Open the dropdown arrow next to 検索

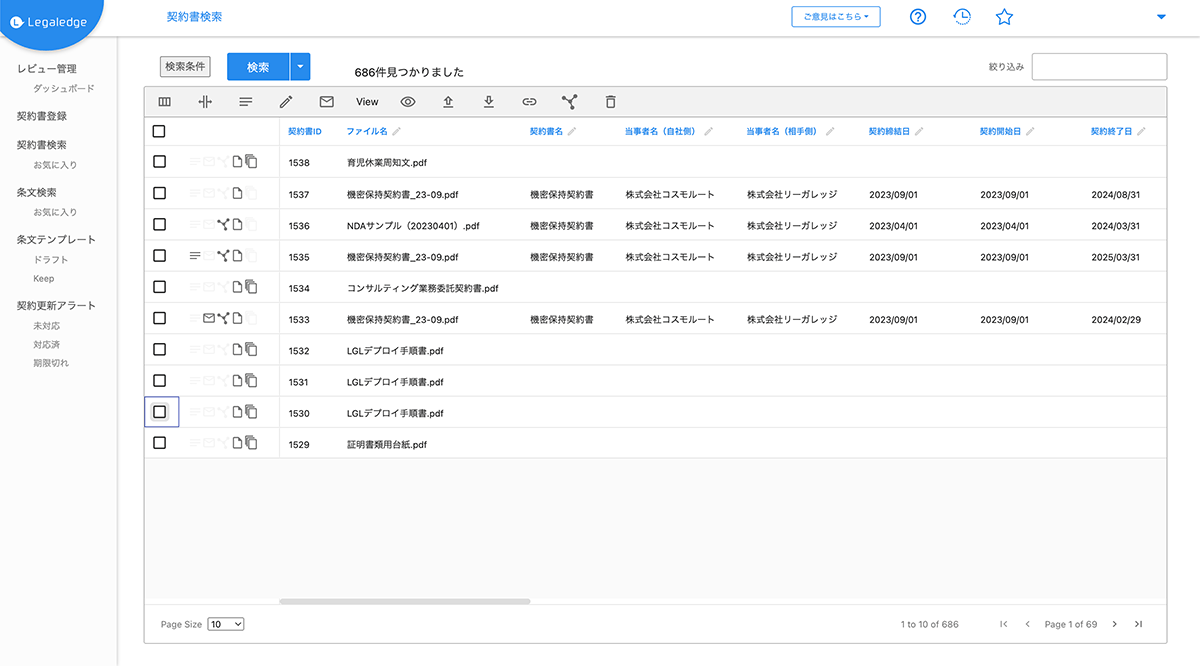[300, 67]
